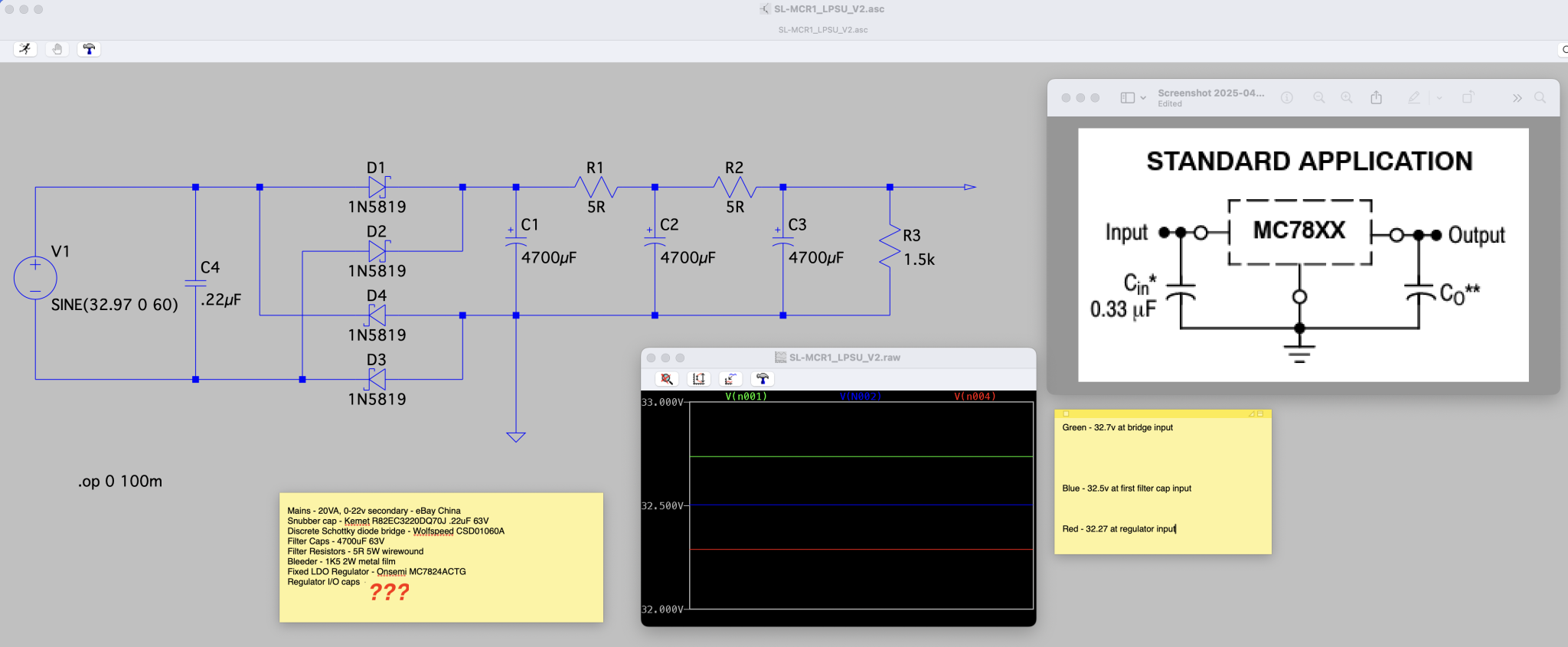
Task: Click the SINE(32.97 0 60) source value text
Action: (115, 305)
